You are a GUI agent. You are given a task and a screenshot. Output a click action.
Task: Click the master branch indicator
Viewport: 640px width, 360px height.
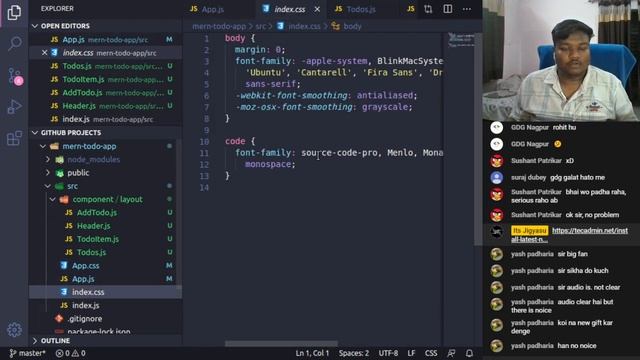coord(27,353)
